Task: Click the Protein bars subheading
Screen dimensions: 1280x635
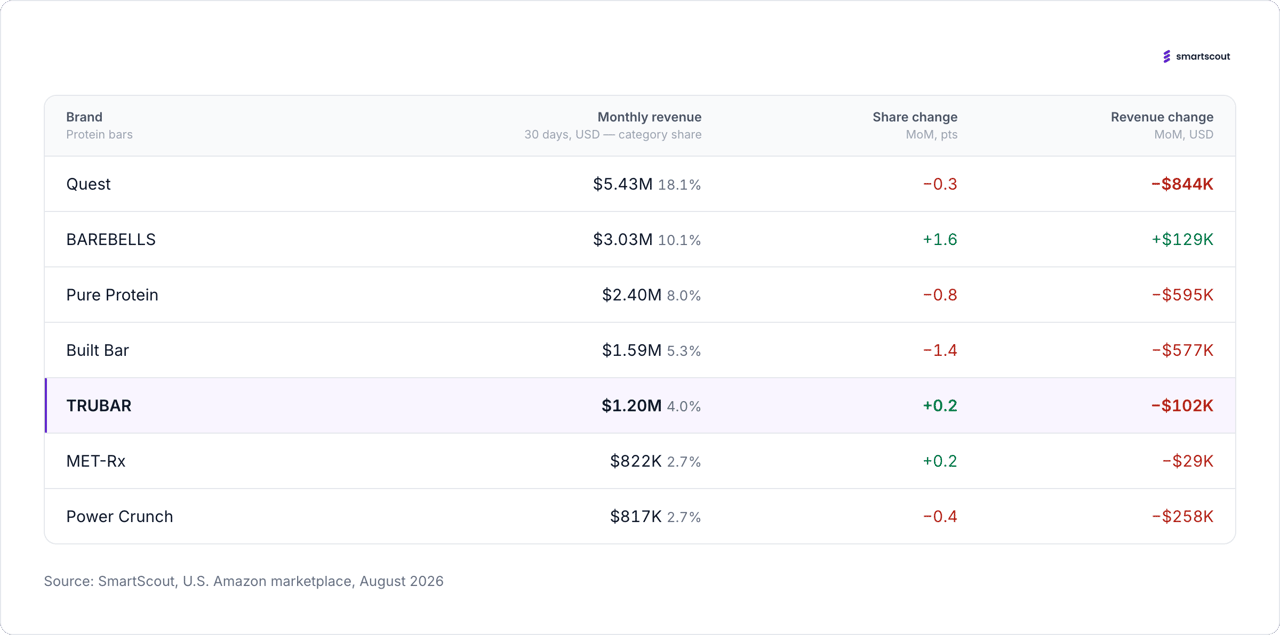Action: [x=99, y=135]
